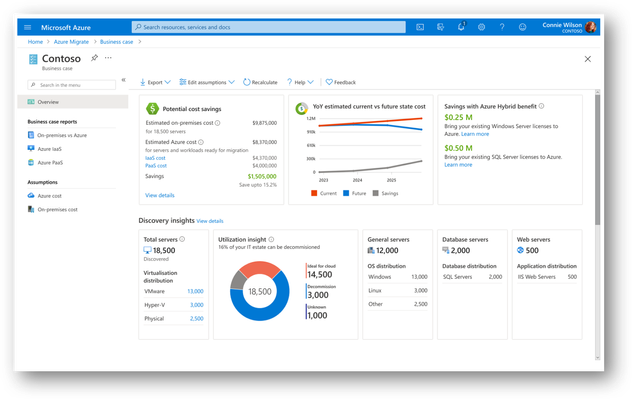Open the Help dropdown in the toolbar

click(x=300, y=82)
